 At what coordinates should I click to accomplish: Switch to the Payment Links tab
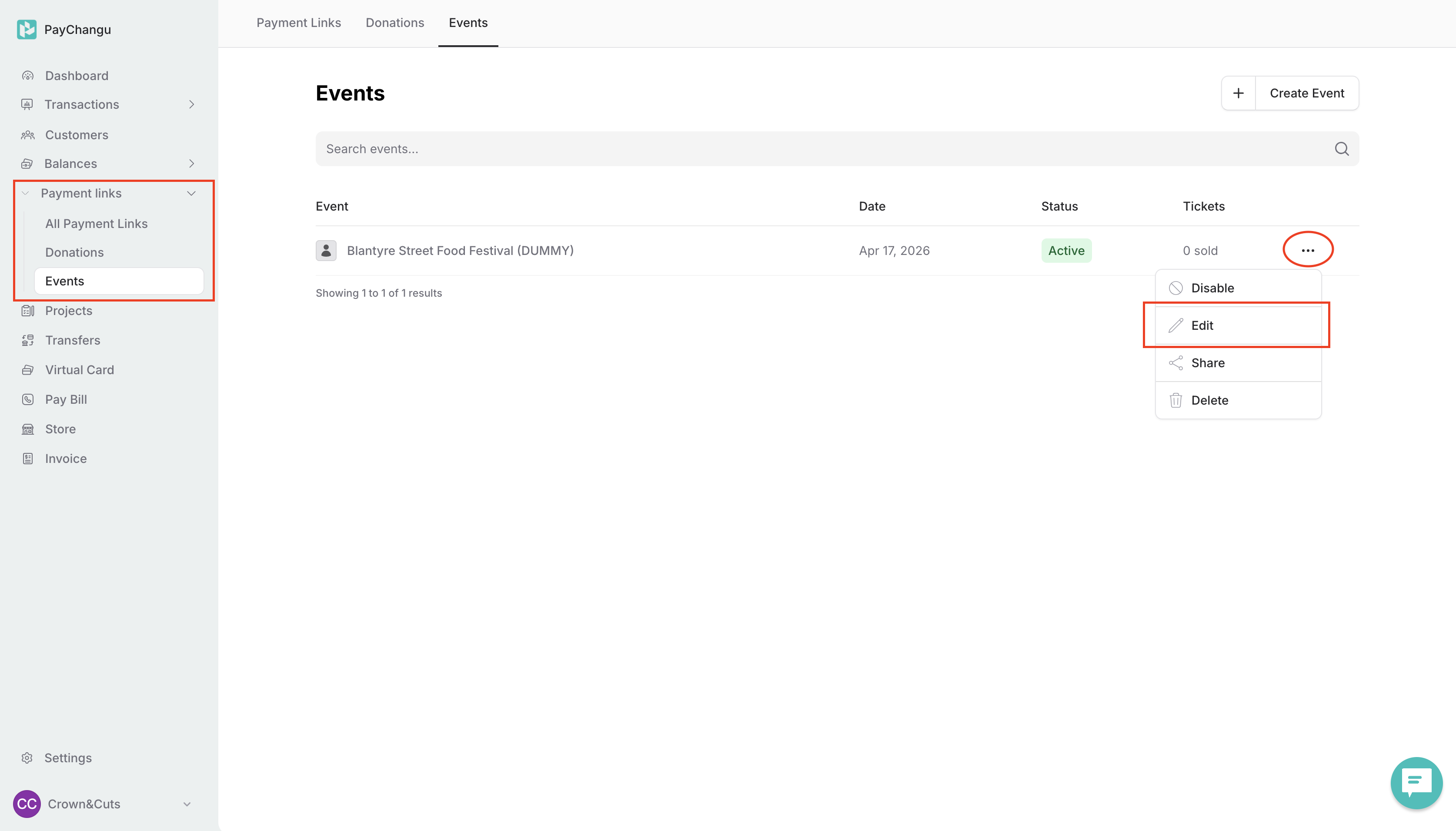click(298, 23)
